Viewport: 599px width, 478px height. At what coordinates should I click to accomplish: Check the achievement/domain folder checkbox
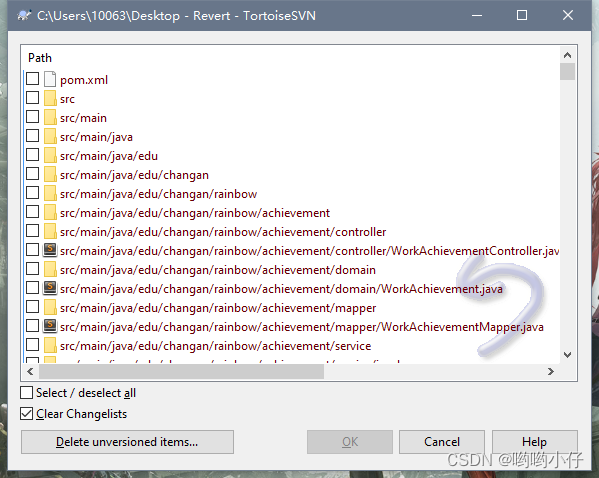pos(32,269)
